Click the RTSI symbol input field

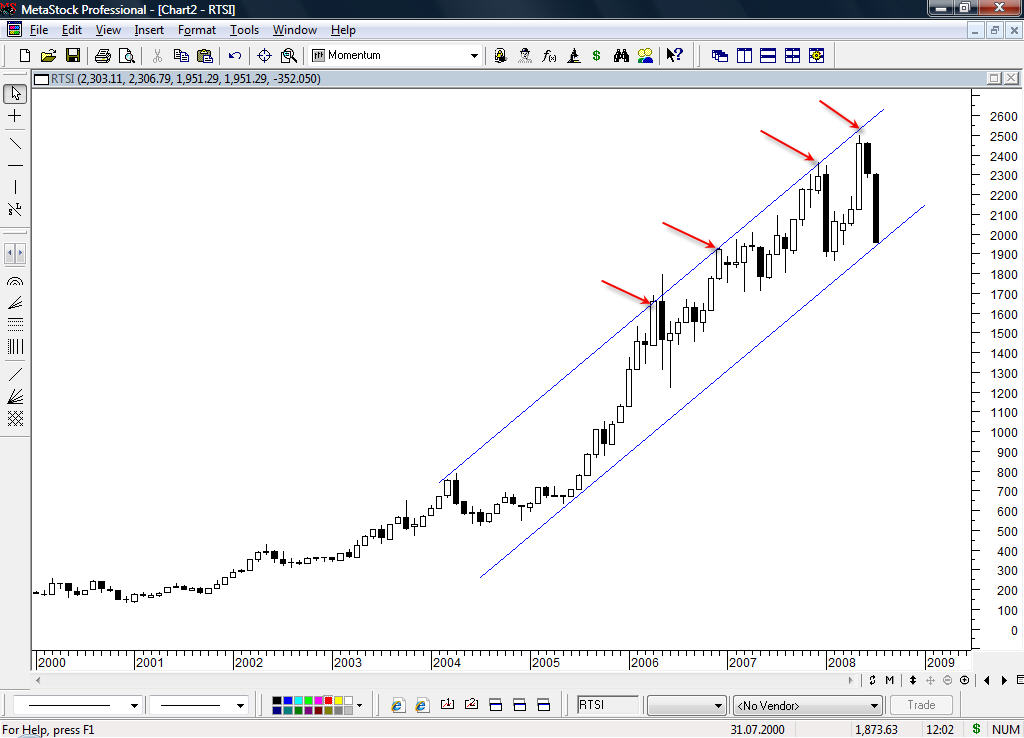607,705
